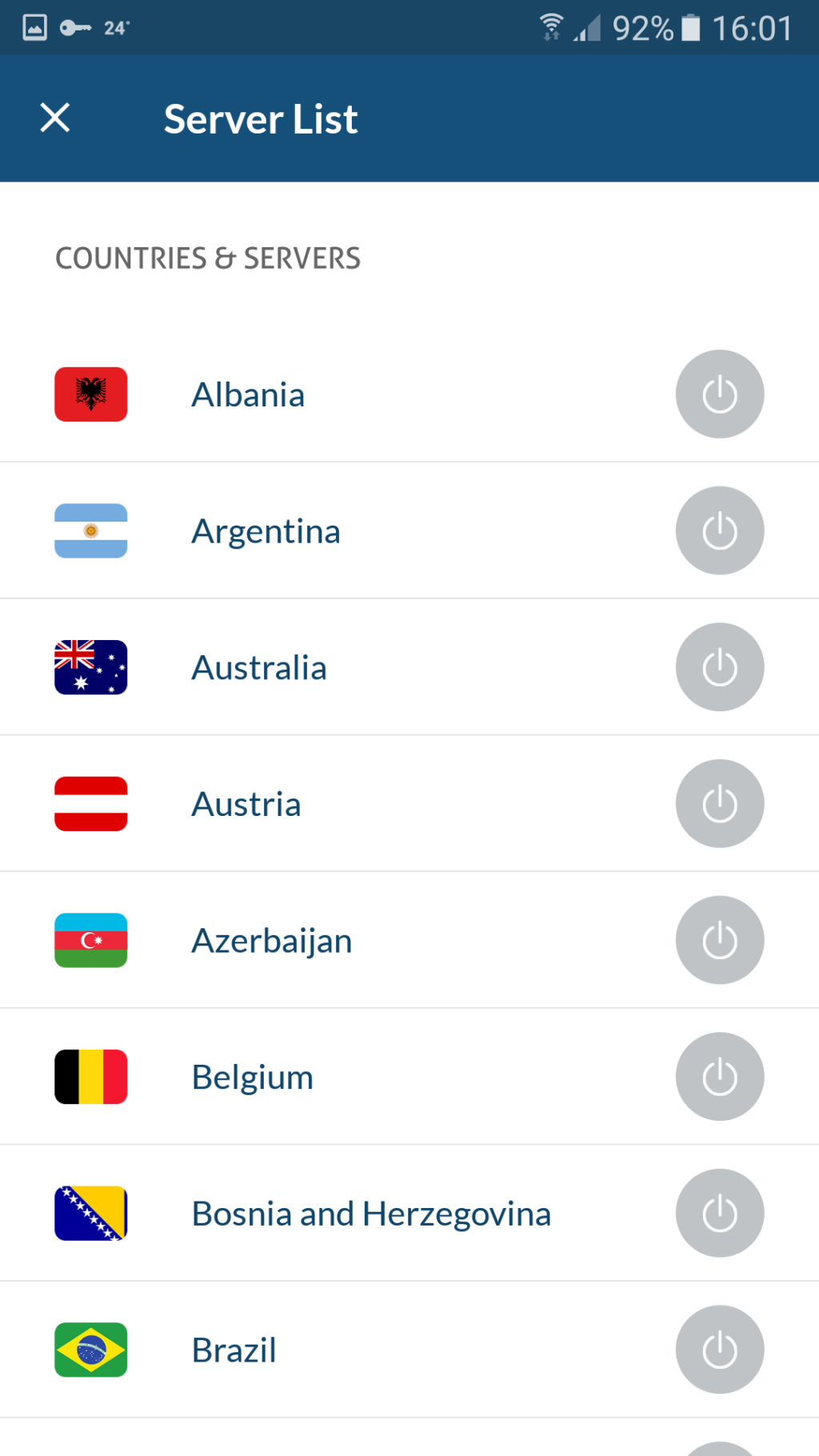Close the Server List screen

click(x=55, y=118)
